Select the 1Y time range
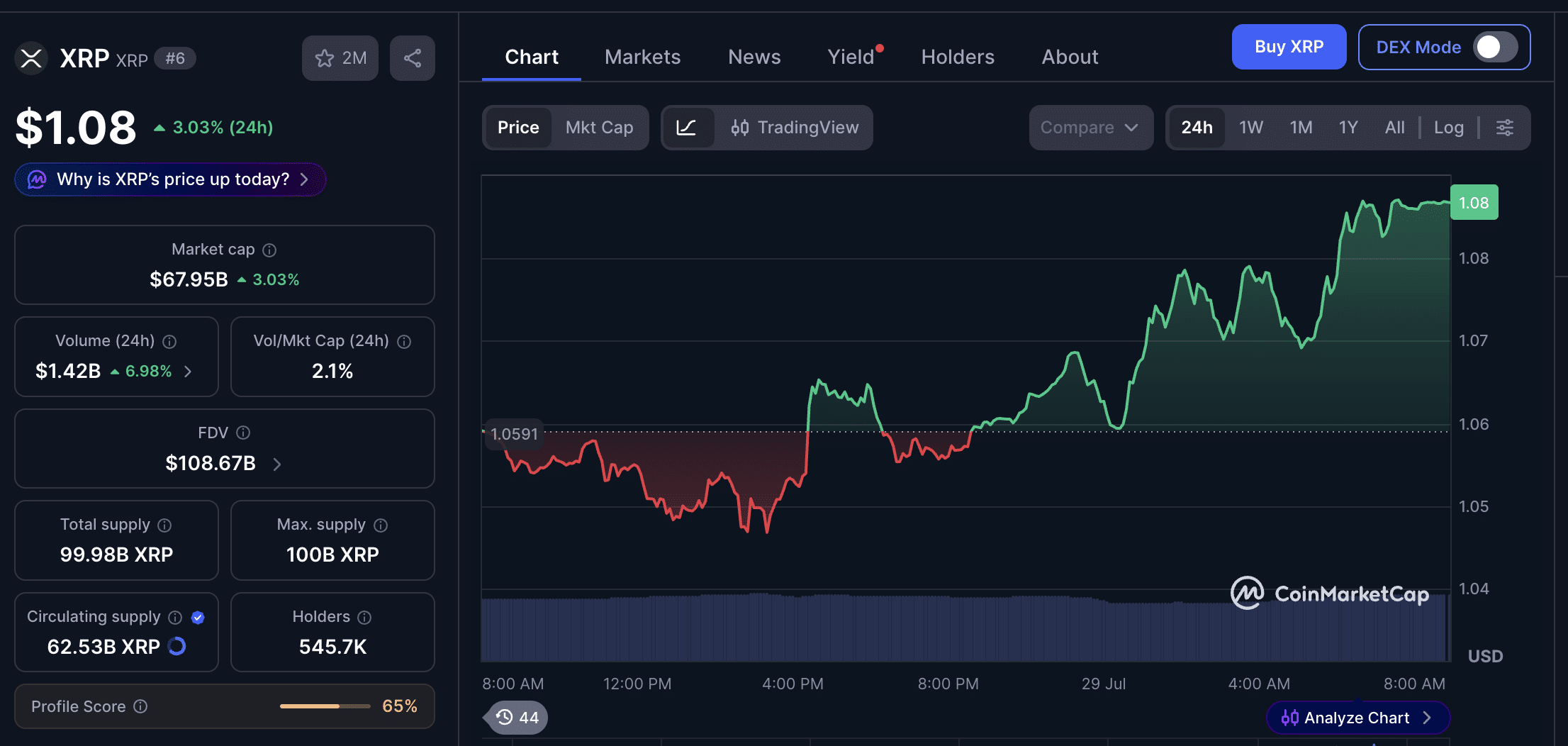The width and height of the screenshot is (1568, 746). (1348, 128)
